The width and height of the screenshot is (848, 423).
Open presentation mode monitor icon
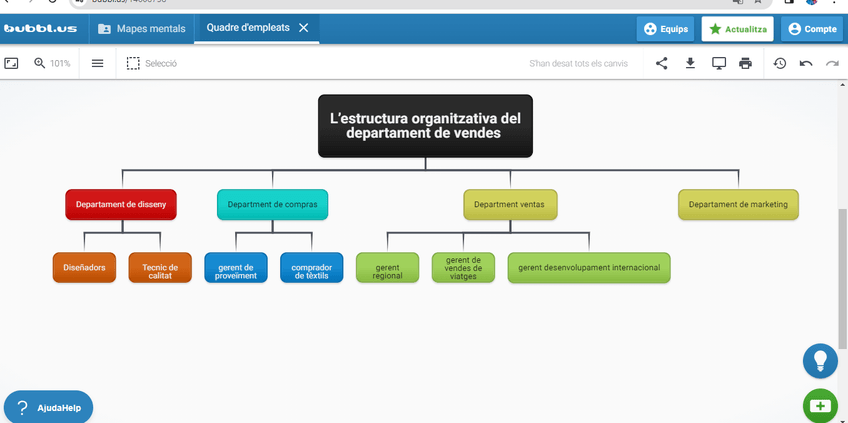click(718, 63)
